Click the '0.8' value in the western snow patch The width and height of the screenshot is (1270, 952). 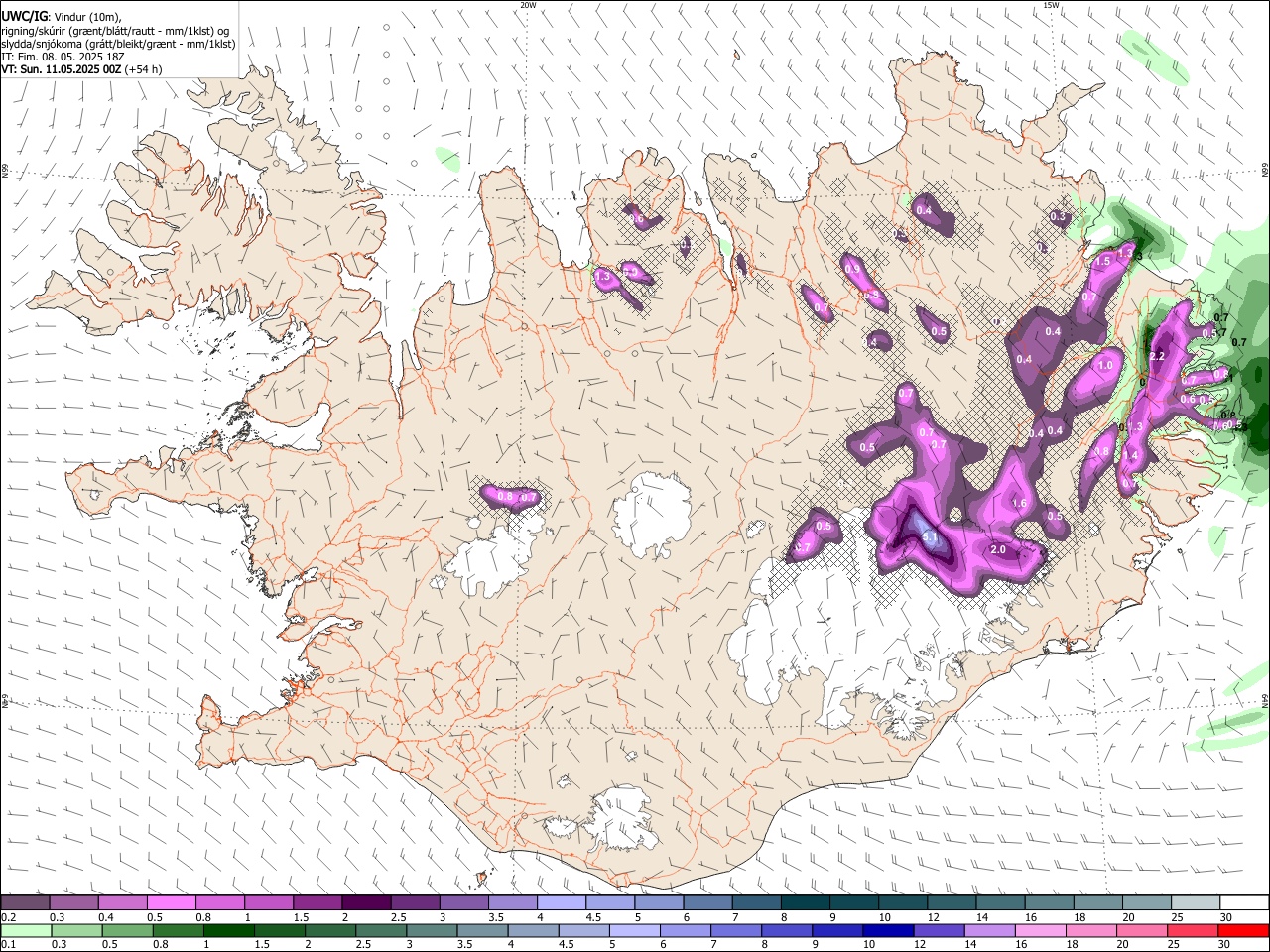(x=504, y=496)
